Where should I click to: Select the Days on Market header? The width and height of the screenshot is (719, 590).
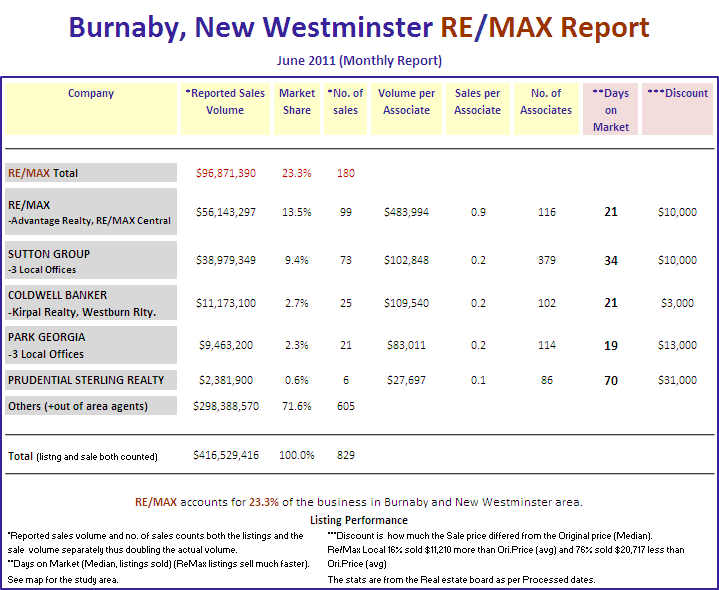pos(610,109)
